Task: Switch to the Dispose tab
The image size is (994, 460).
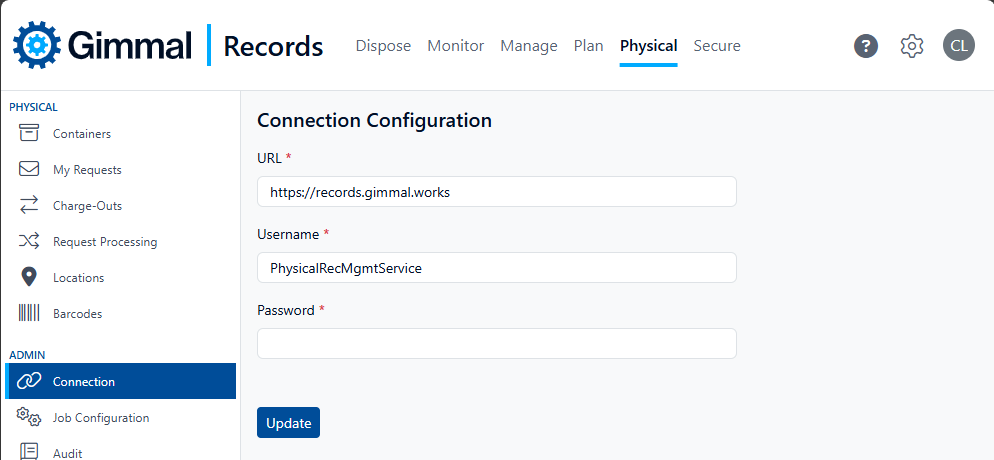Action: coord(383,46)
